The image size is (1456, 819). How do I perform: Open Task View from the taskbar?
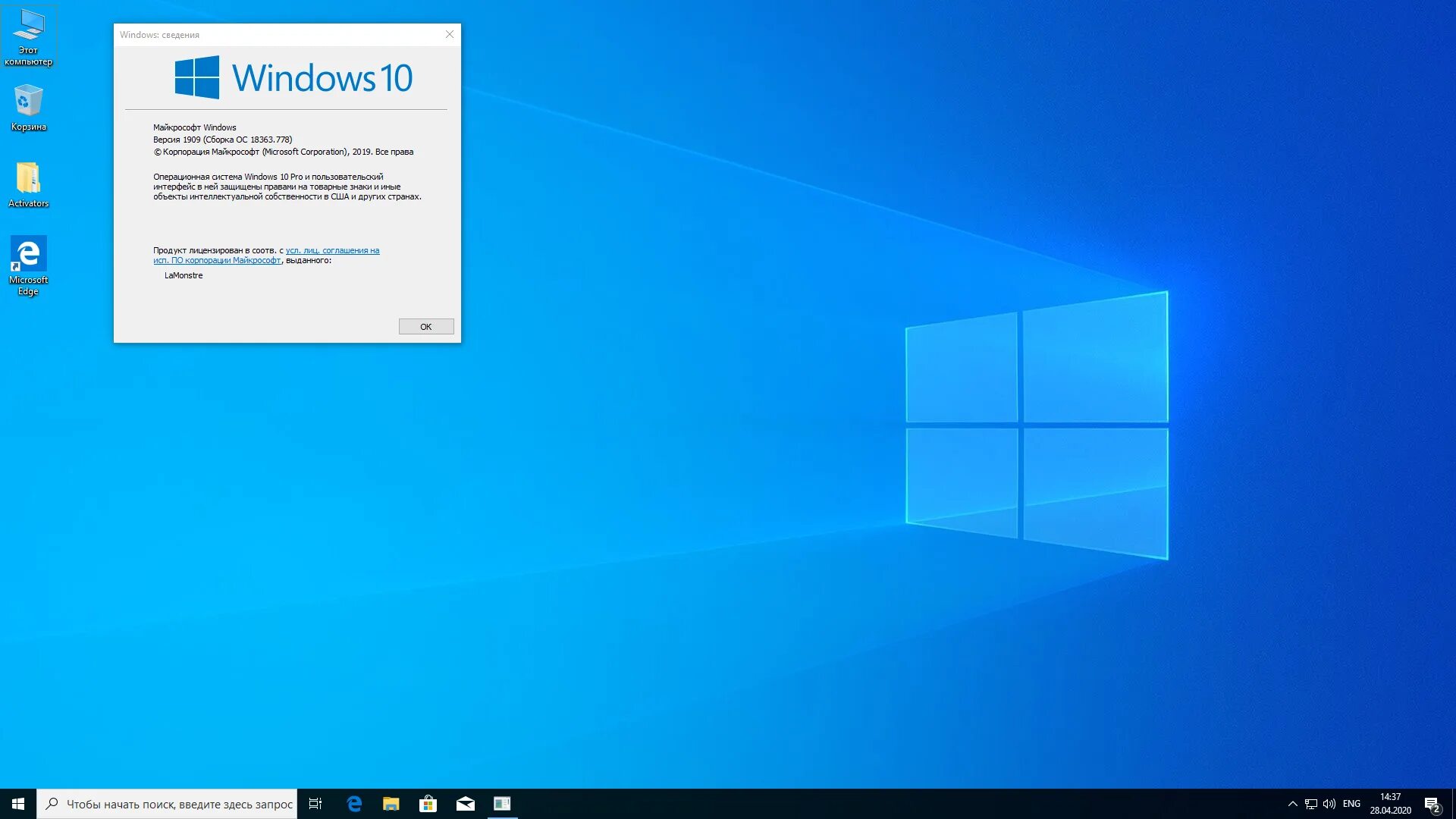pyautogui.click(x=315, y=804)
